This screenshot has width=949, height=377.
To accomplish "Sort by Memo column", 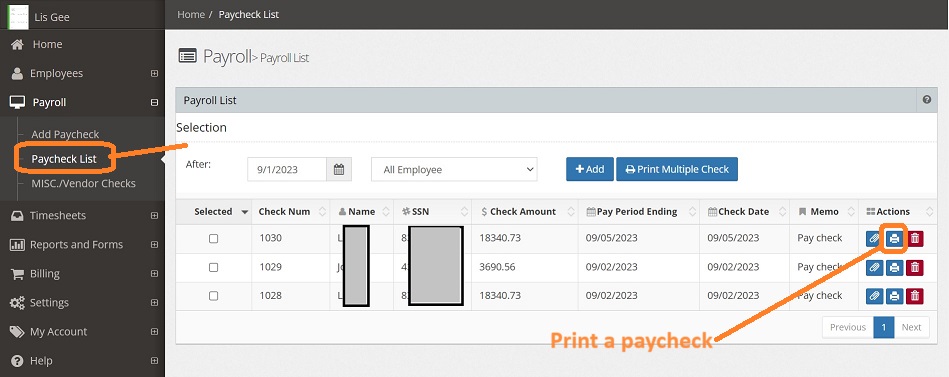I will coord(824,212).
